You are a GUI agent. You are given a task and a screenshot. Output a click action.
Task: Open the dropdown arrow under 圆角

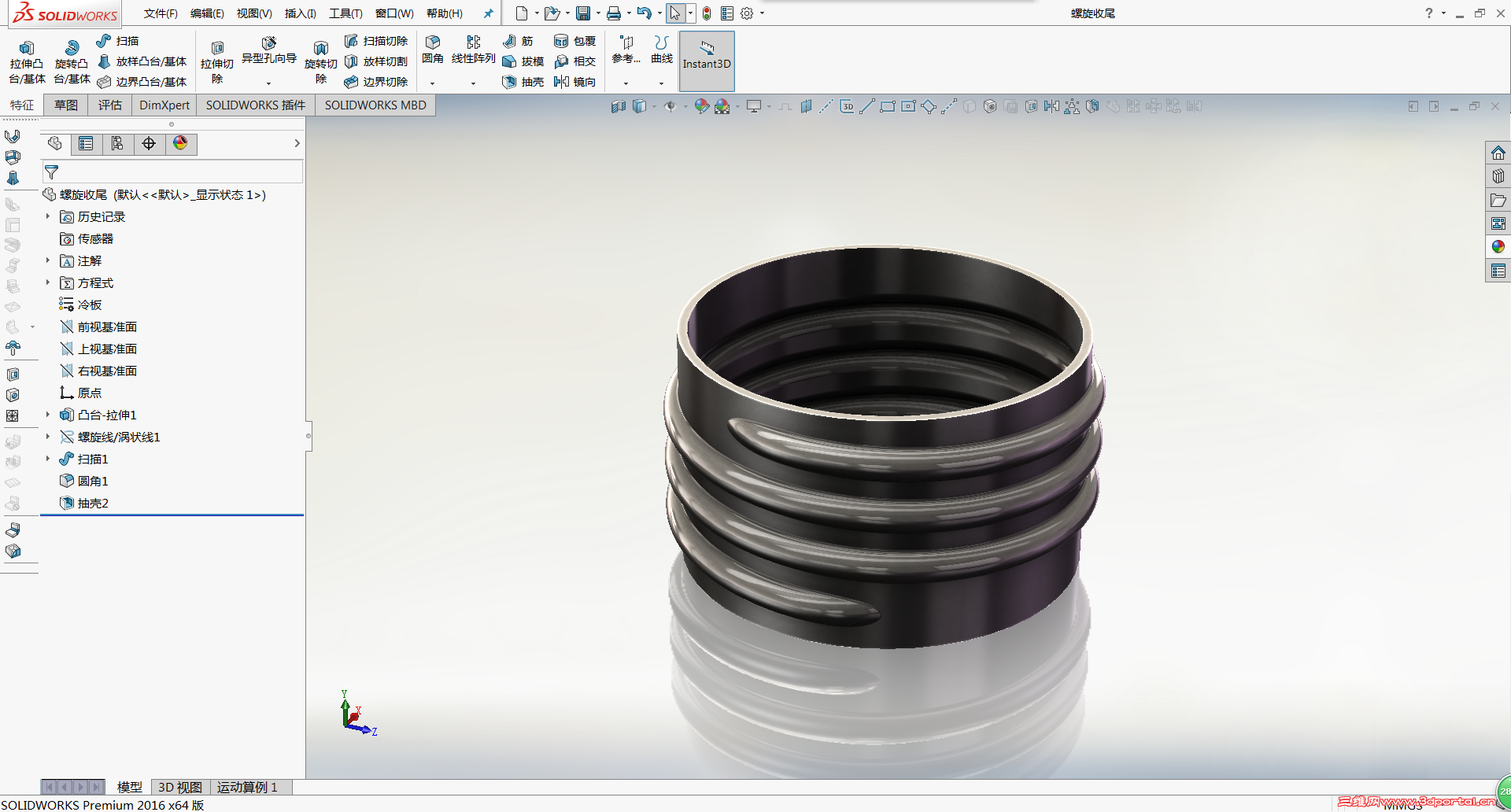432,83
